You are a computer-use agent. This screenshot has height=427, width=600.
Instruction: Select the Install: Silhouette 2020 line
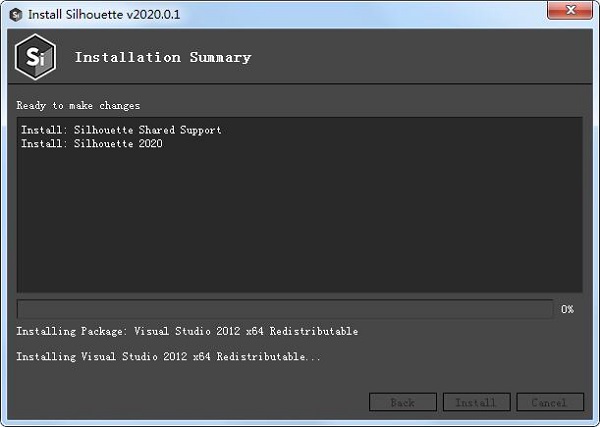click(x=92, y=143)
